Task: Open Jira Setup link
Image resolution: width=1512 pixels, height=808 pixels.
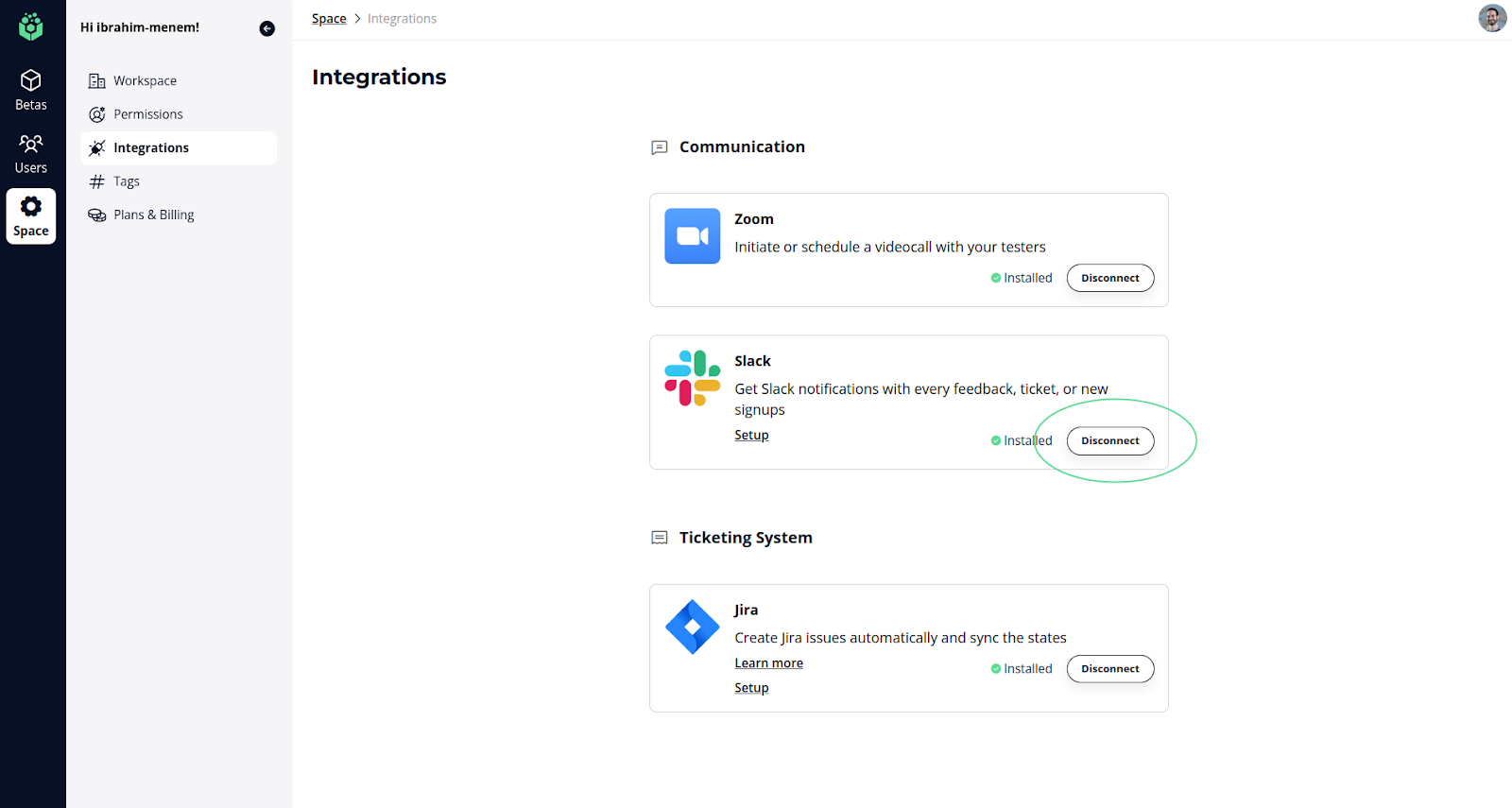Action: click(x=751, y=688)
